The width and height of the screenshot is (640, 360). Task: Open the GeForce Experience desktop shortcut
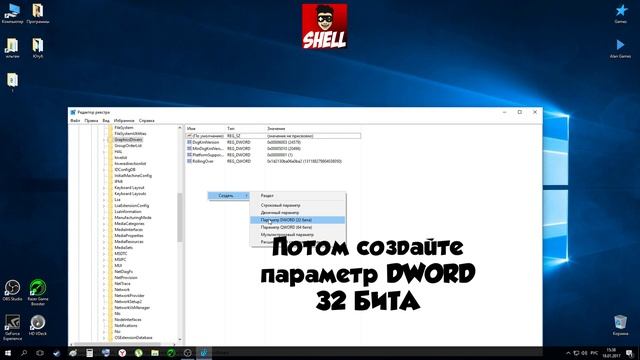(x=12, y=327)
